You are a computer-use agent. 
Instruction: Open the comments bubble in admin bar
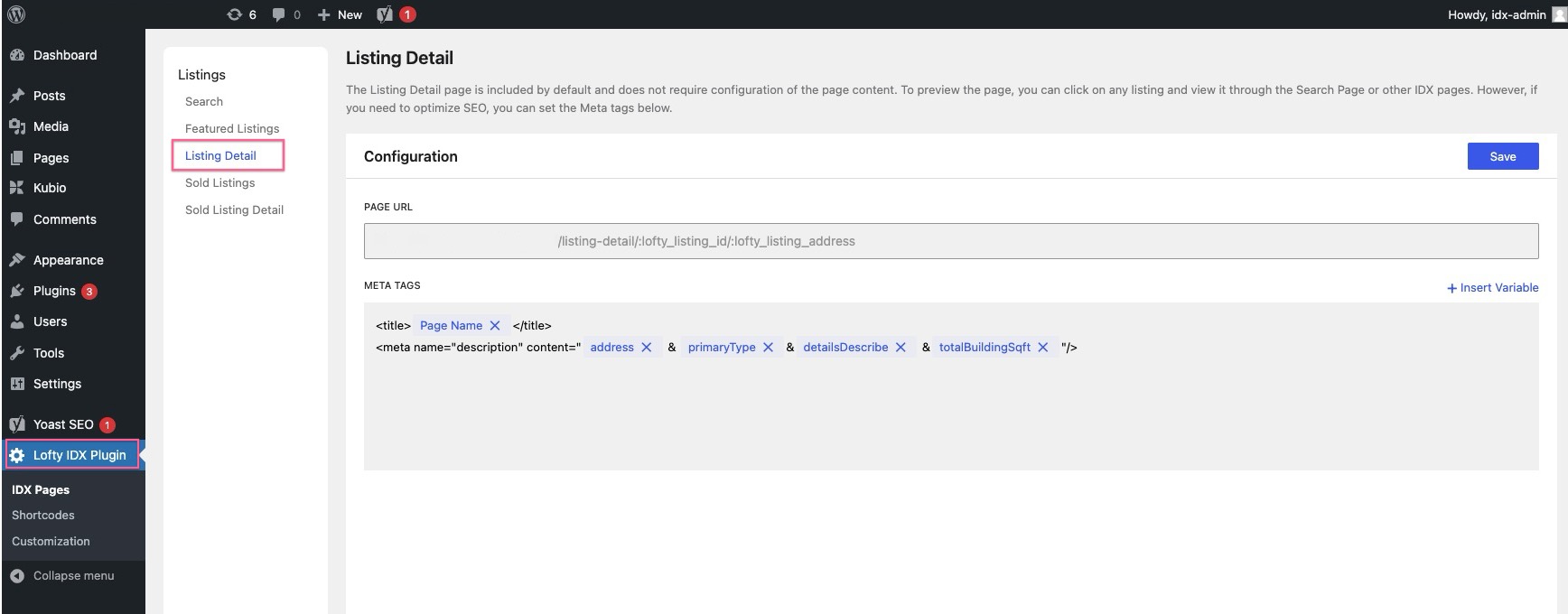click(286, 14)
